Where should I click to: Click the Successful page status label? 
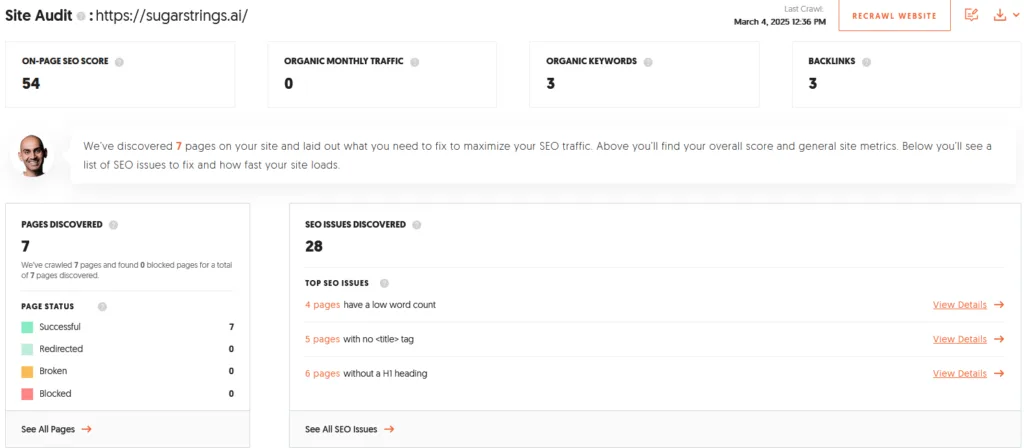click(x=60, y=327)
